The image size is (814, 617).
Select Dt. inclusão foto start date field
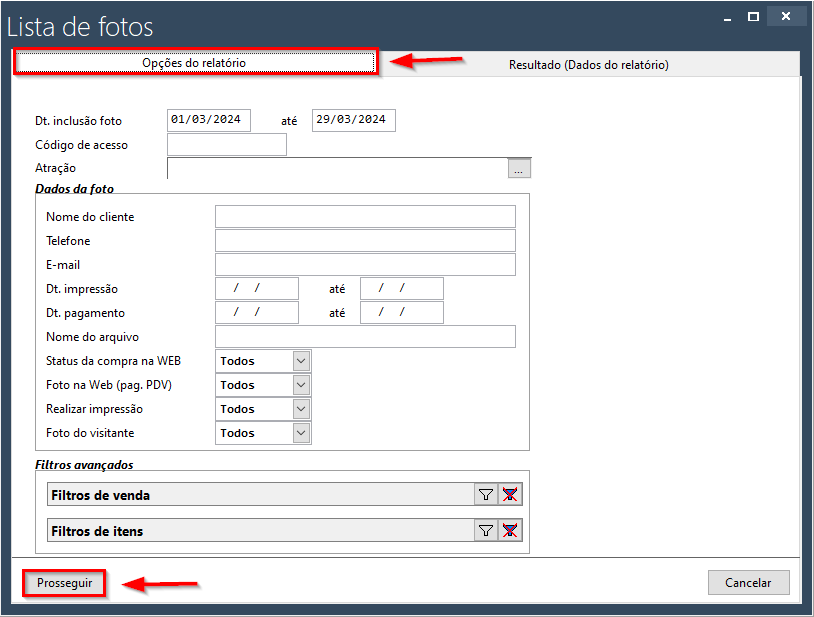pos(209,120)
